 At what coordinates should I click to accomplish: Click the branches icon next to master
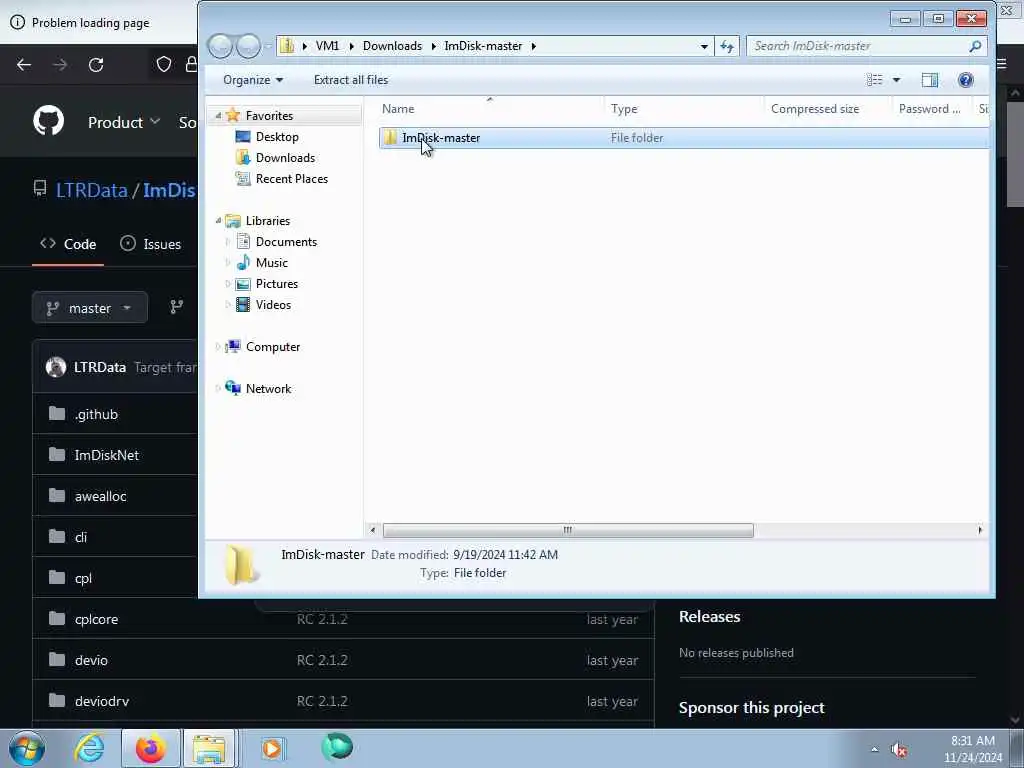[x=177, y=307]
